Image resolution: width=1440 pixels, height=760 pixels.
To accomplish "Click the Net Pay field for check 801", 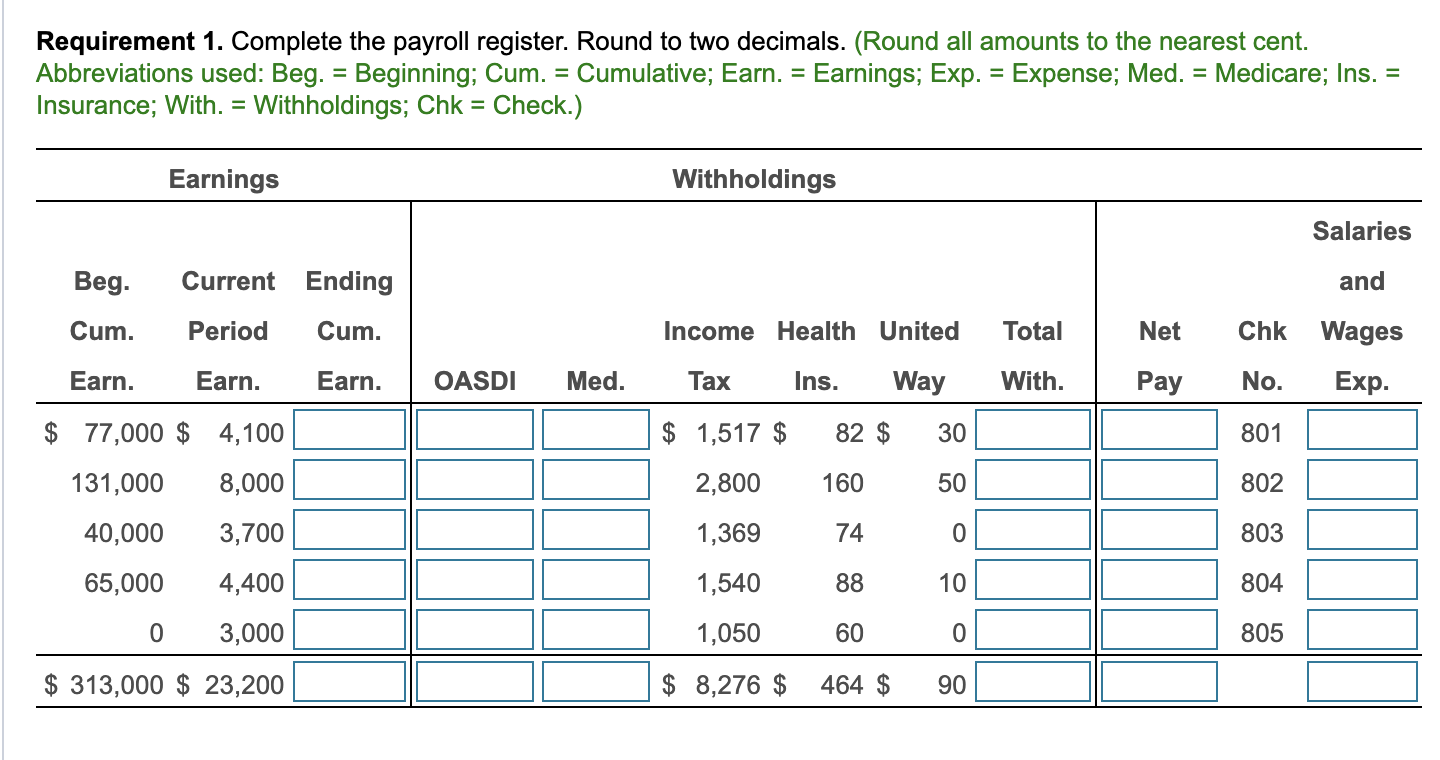I will point(1158,430).
